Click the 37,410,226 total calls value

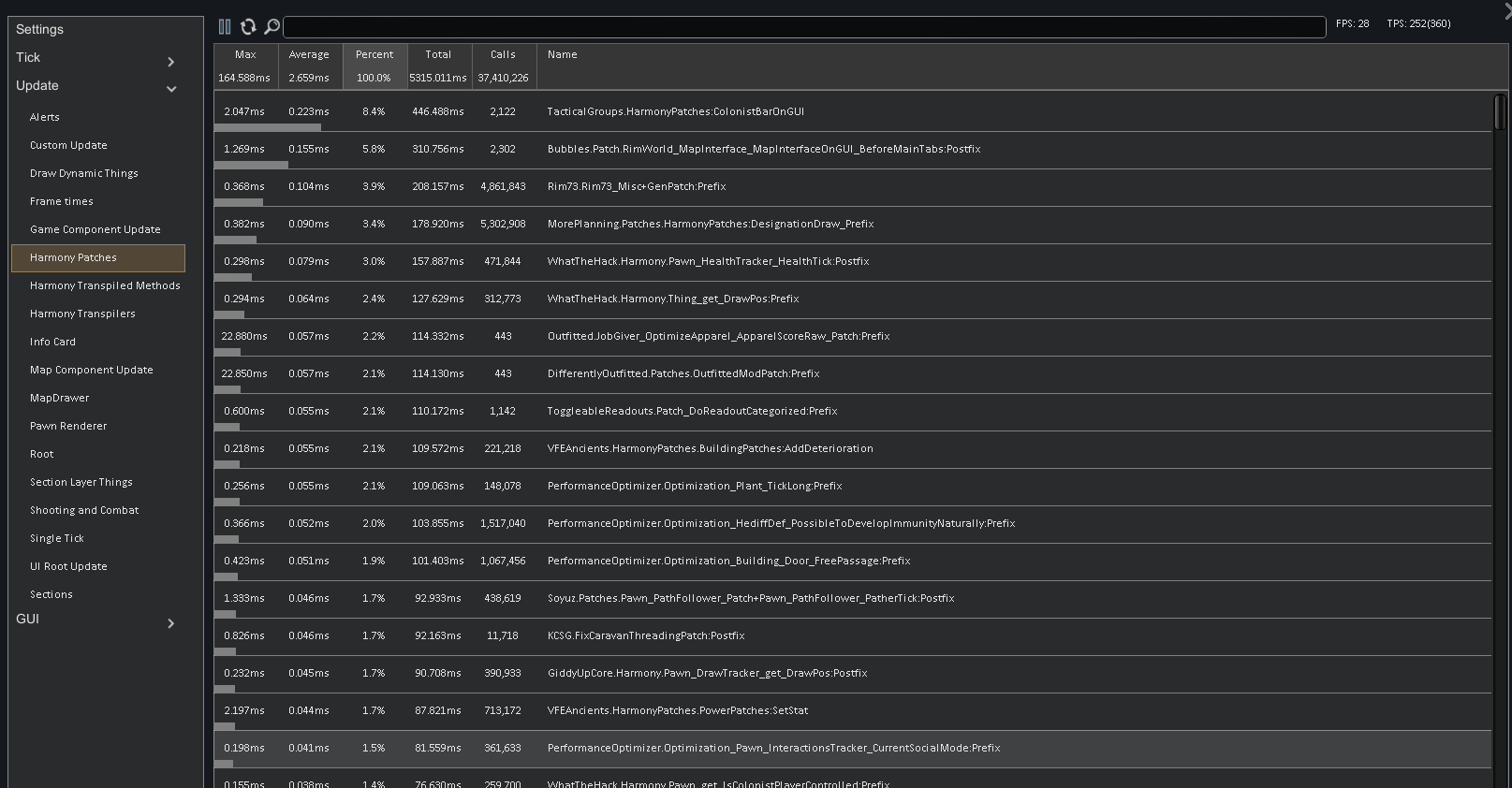pos(503,78)
